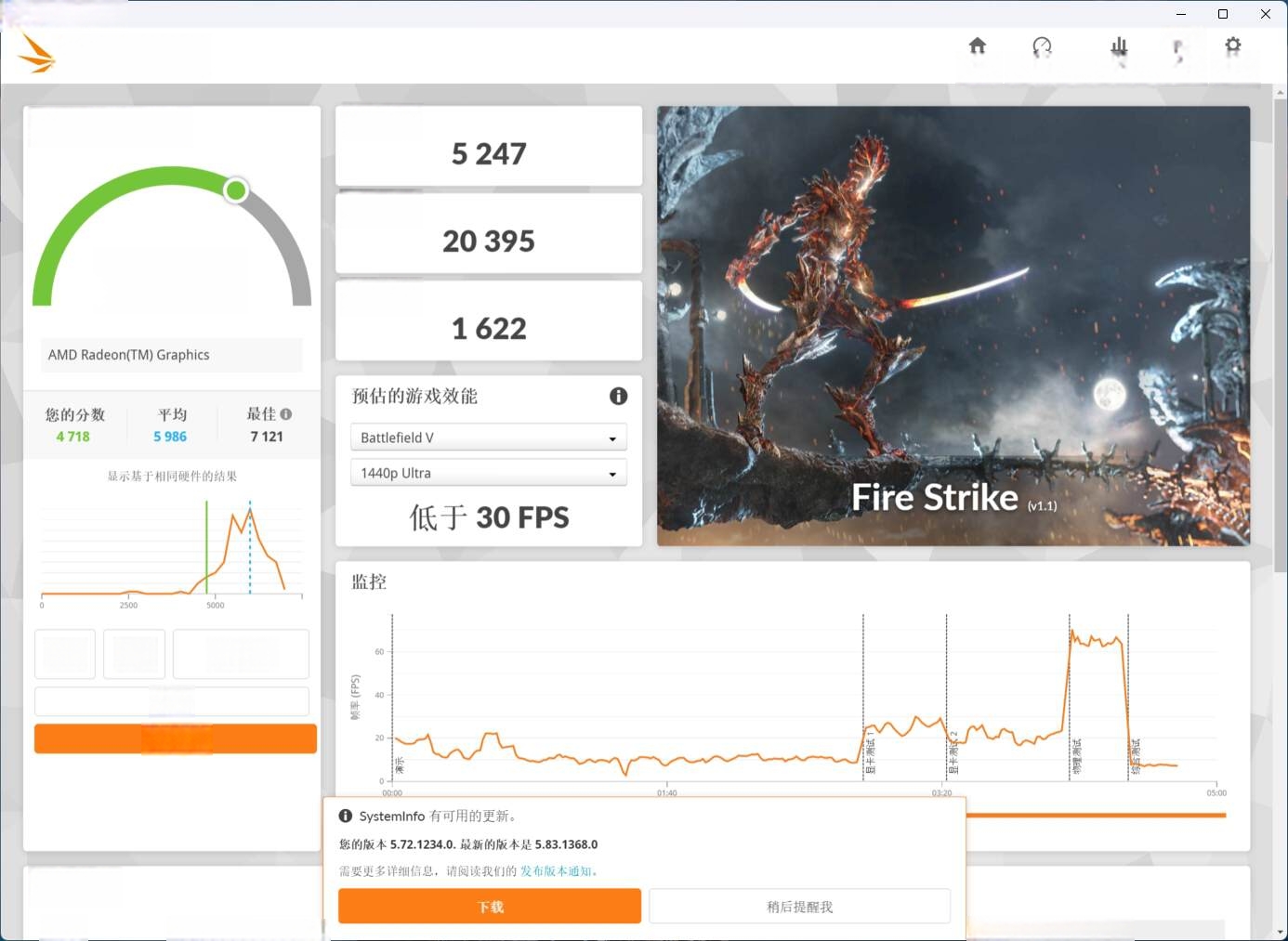This screenshot has height=941, width=1288.
Task: Click the 低于 30 FPS estimate
Action: coord(489,517)
